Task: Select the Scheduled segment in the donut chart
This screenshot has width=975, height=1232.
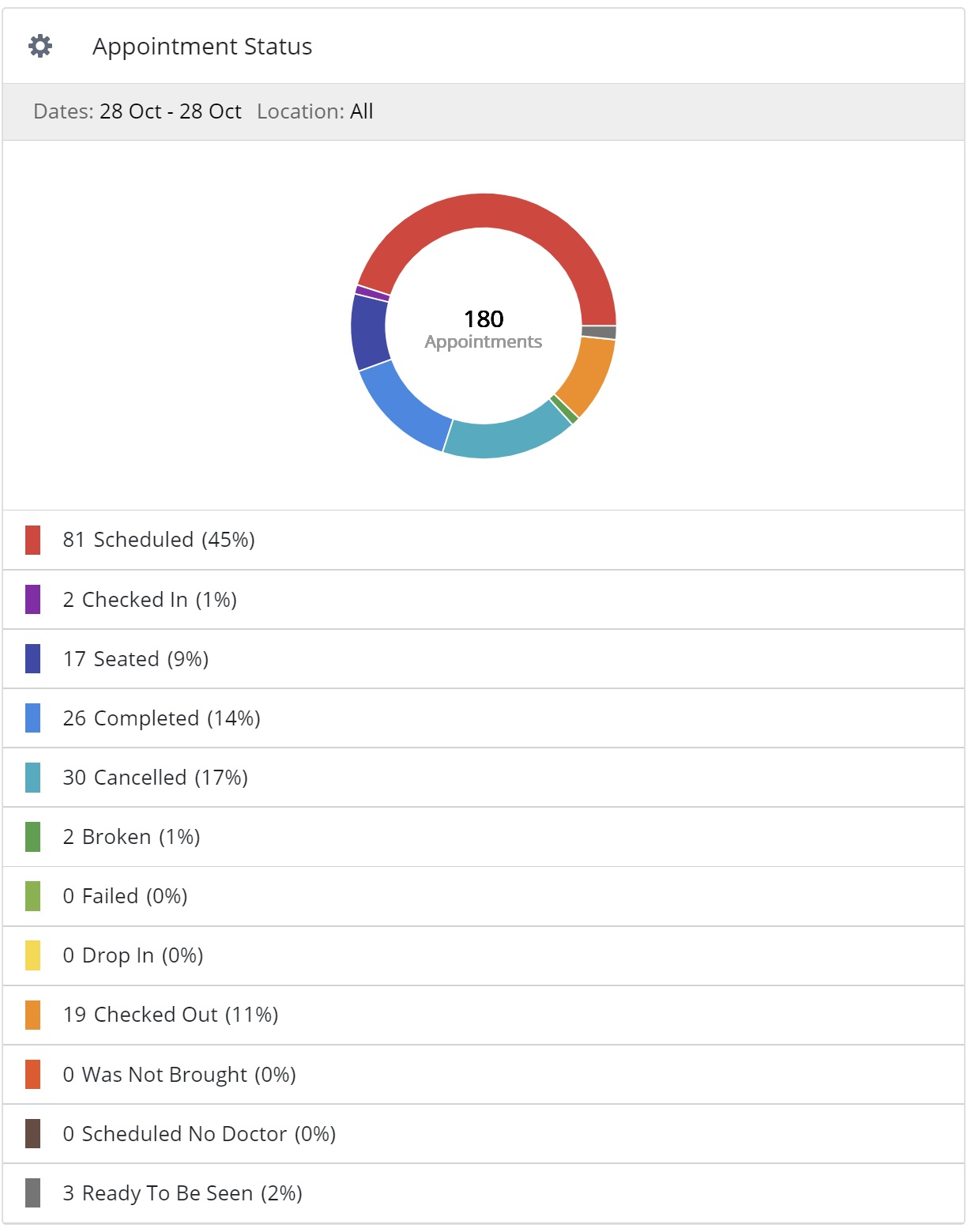Action: coord(482,212)
